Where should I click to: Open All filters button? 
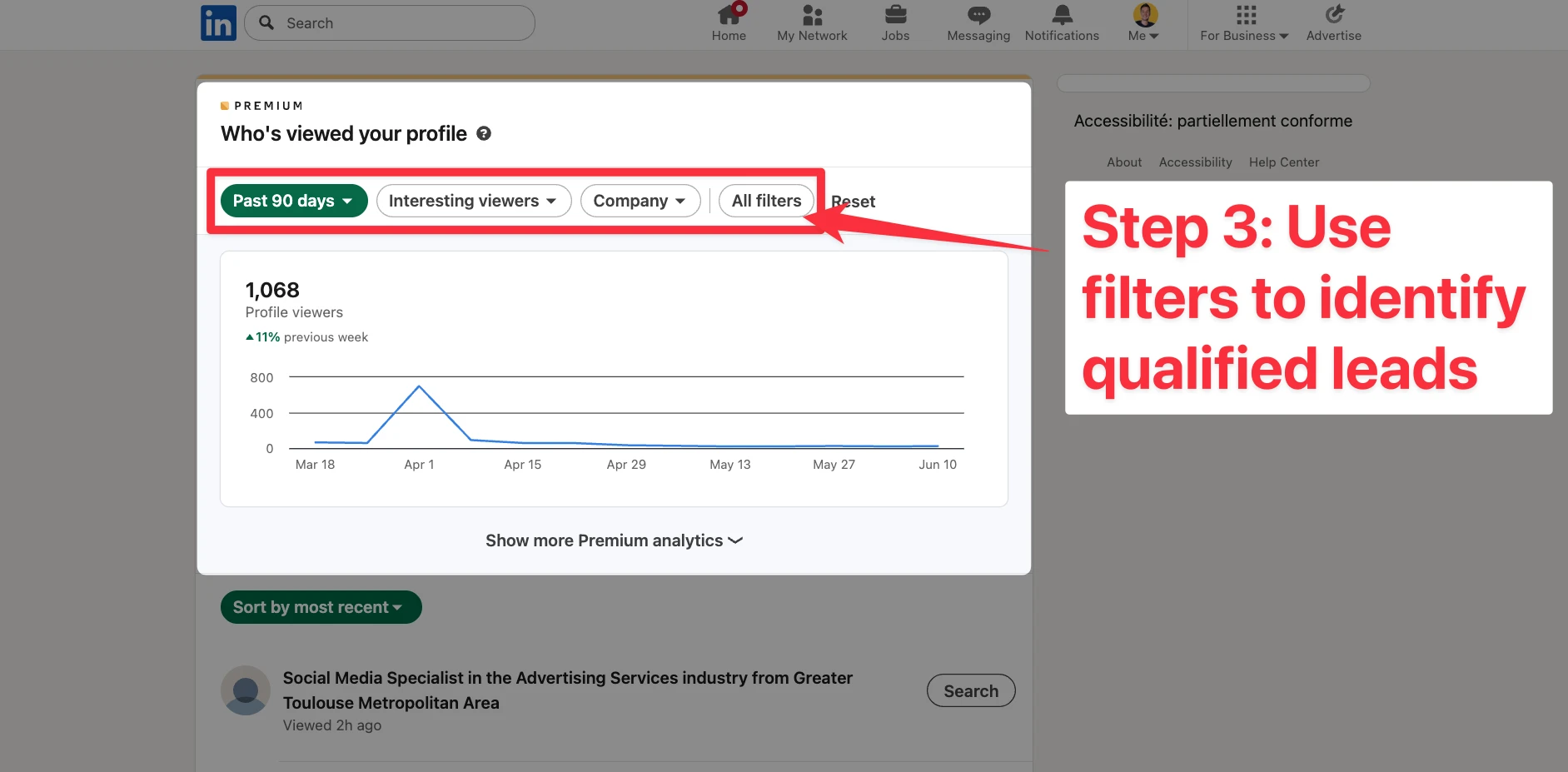click(x=767, y=201)
